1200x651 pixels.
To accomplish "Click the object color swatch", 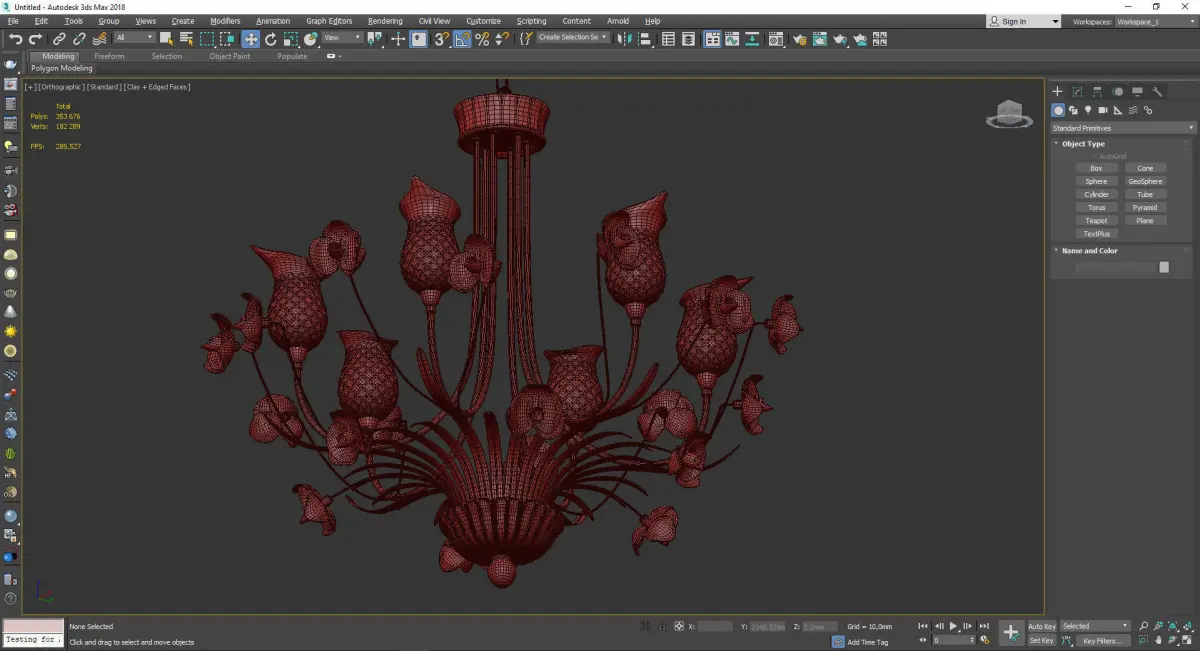I will 1164,267.
